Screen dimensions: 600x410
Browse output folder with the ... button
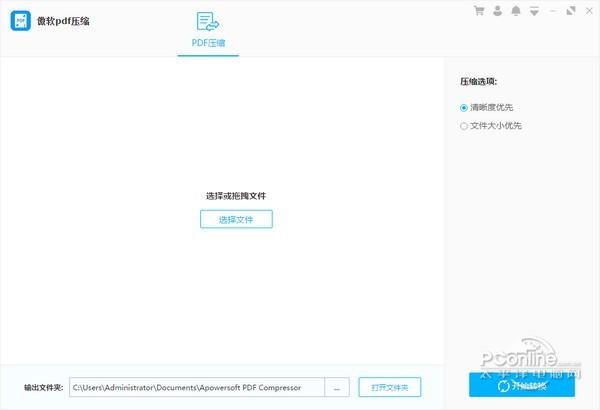(337, 387)
